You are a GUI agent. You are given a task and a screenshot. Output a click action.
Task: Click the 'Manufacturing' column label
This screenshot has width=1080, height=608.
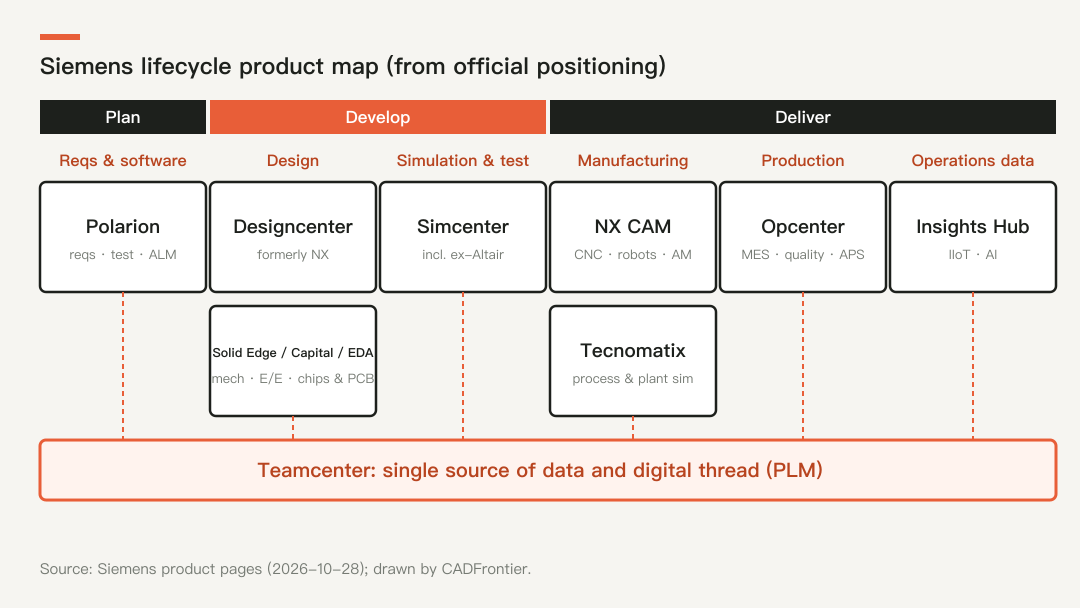(633, 160)
